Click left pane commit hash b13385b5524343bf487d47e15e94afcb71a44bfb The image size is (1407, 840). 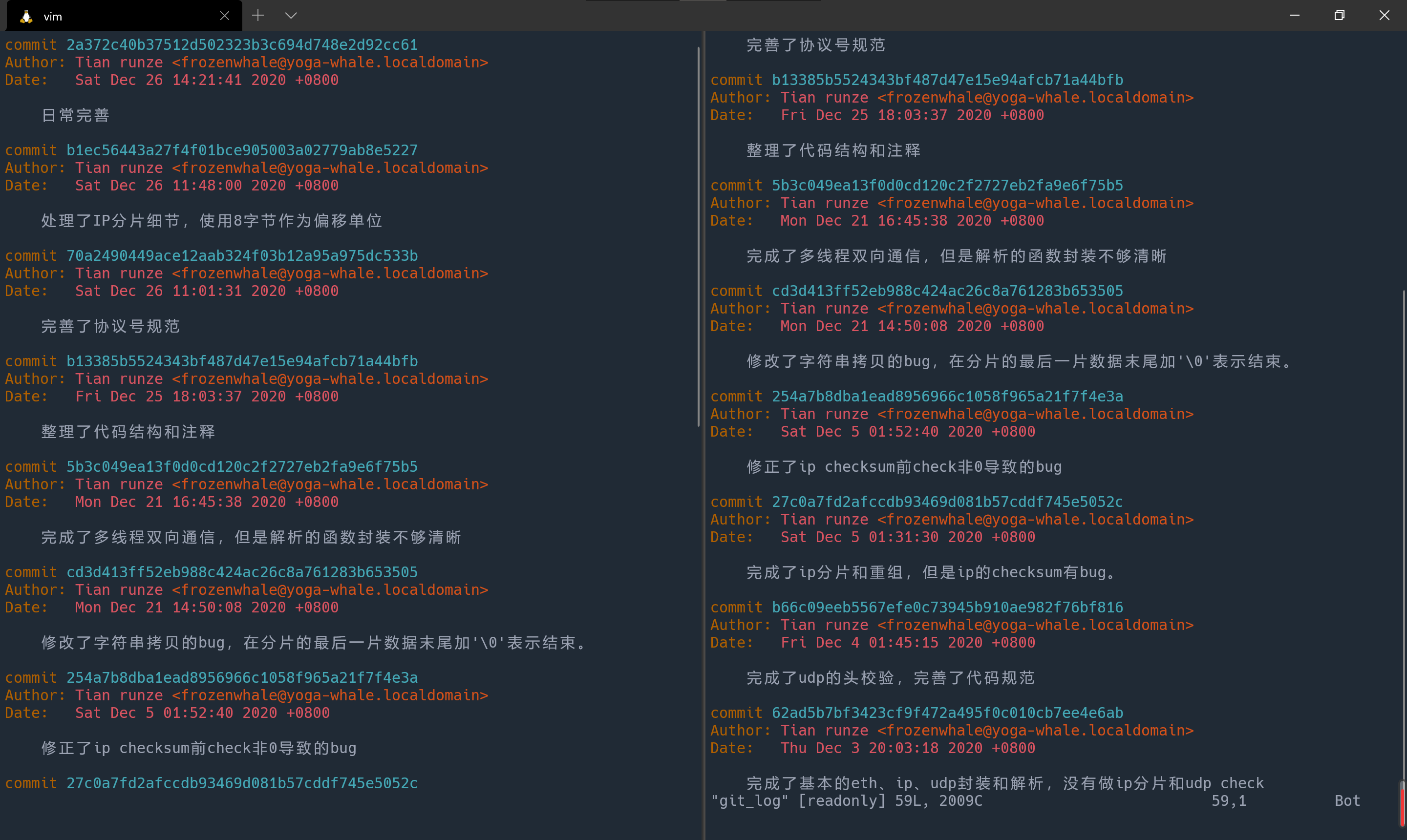tap(242, 361)
